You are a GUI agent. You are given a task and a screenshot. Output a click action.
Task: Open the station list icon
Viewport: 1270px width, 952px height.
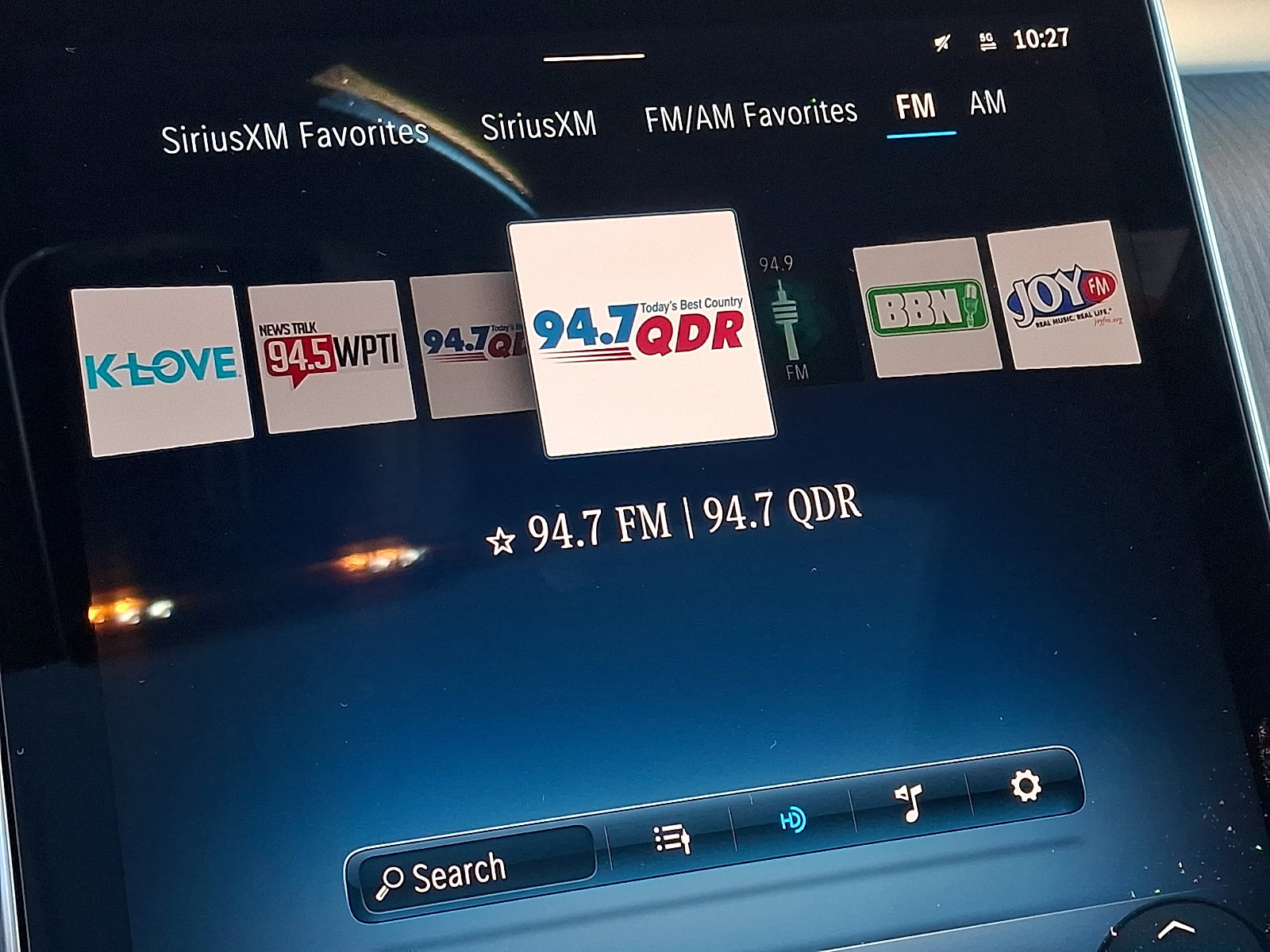point(672,838)
